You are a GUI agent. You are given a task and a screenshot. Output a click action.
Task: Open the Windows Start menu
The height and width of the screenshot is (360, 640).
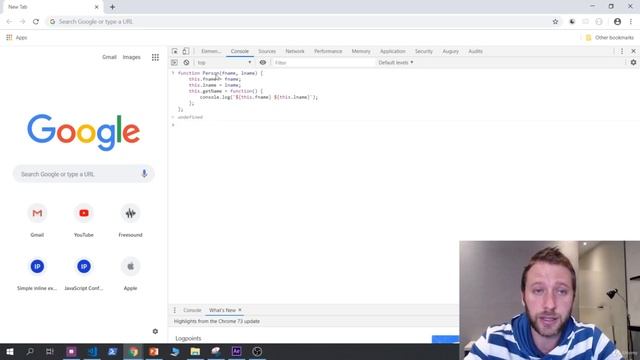[x=10, y=351]
